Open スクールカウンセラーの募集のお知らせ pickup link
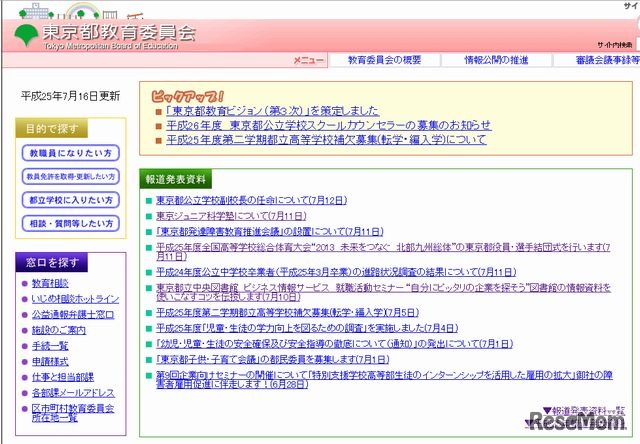Image resolution: width=640 pixels, height=444 pixels. 329,125
